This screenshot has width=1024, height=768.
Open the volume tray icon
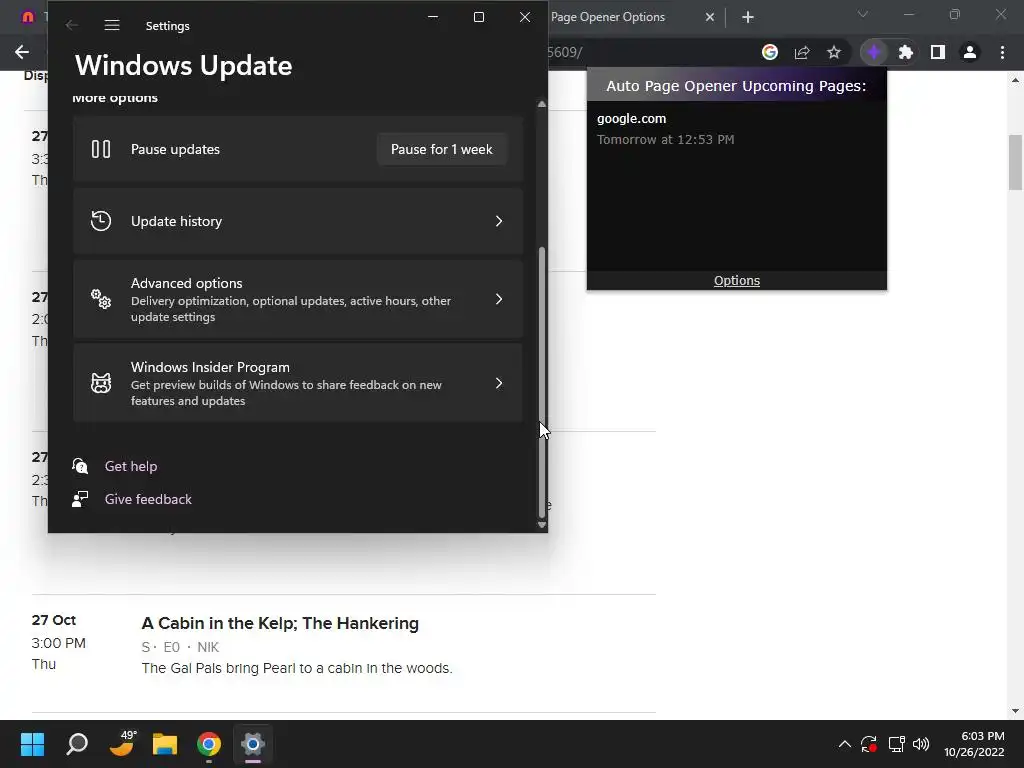coord(921,744)
